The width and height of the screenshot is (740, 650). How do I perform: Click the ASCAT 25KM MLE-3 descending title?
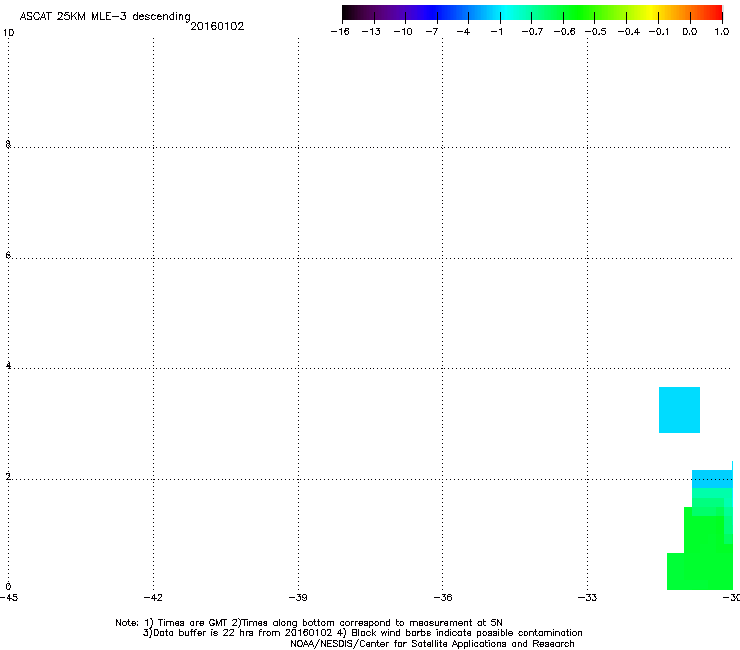[105, 17]
